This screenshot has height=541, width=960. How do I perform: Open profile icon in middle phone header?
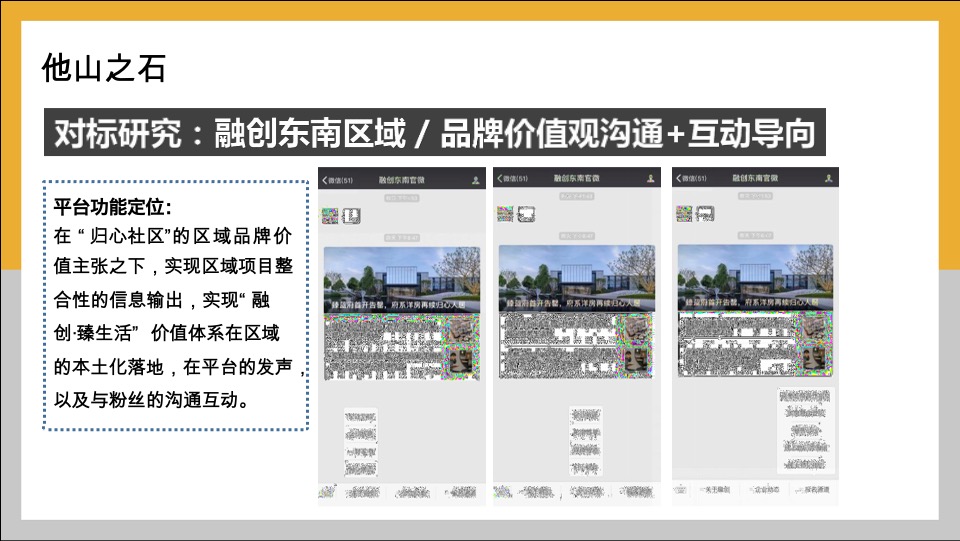651,178
